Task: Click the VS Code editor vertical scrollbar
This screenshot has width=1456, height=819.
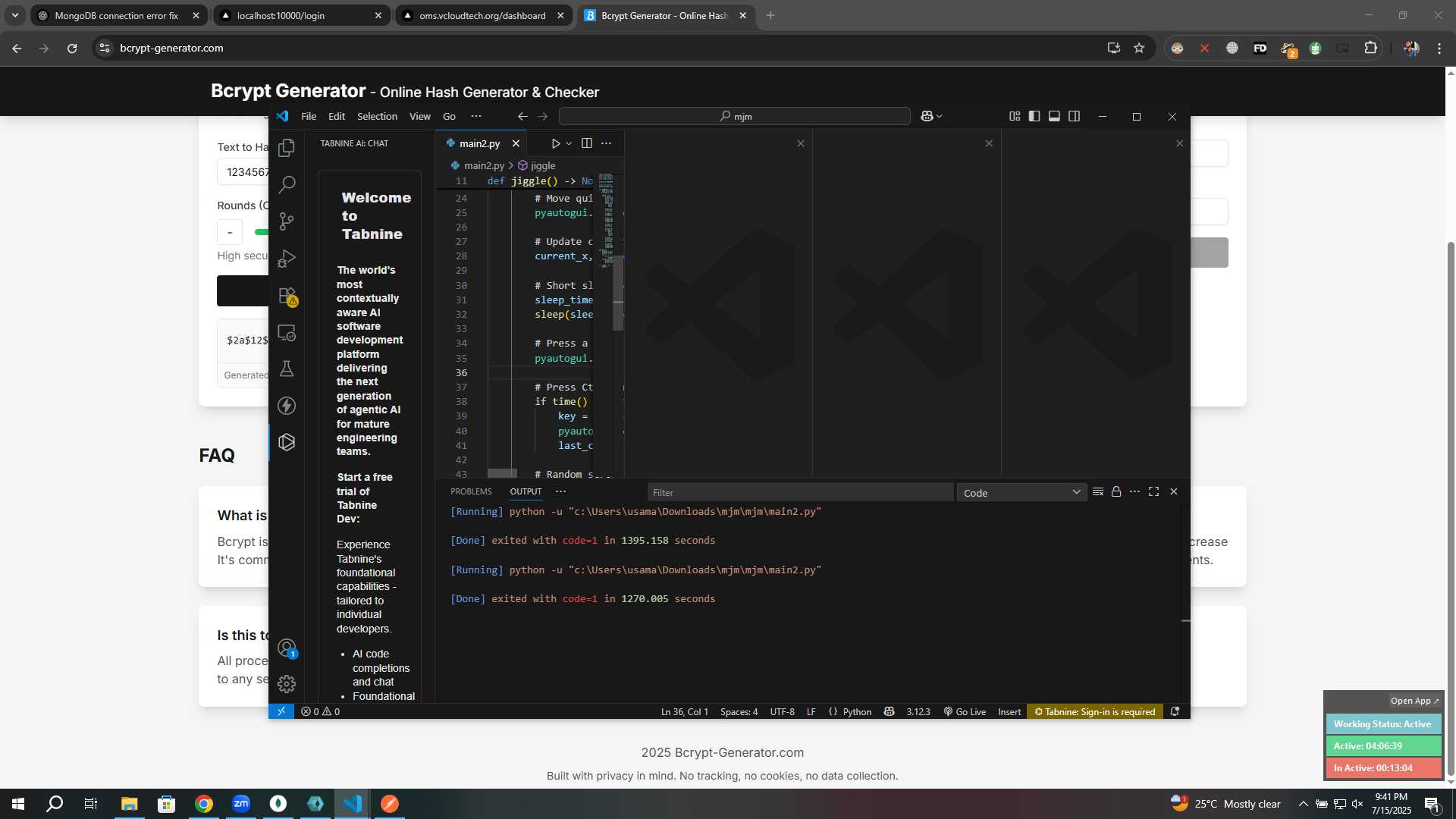Action: click(618, 294)
